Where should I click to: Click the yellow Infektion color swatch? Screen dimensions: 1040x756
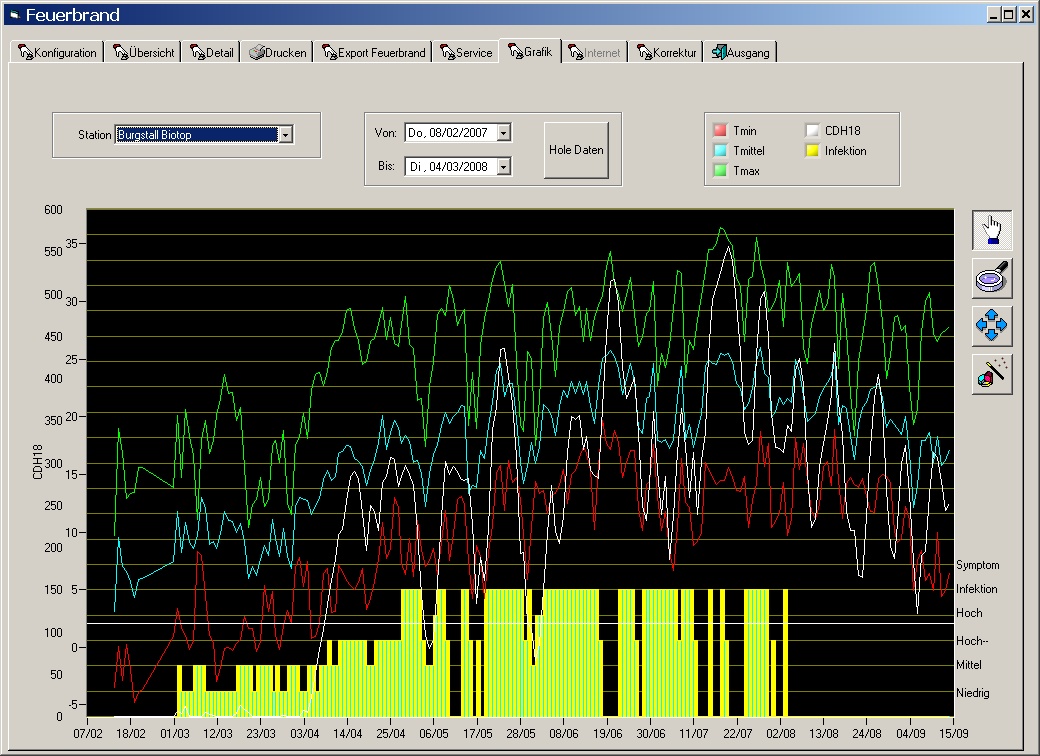812,151
